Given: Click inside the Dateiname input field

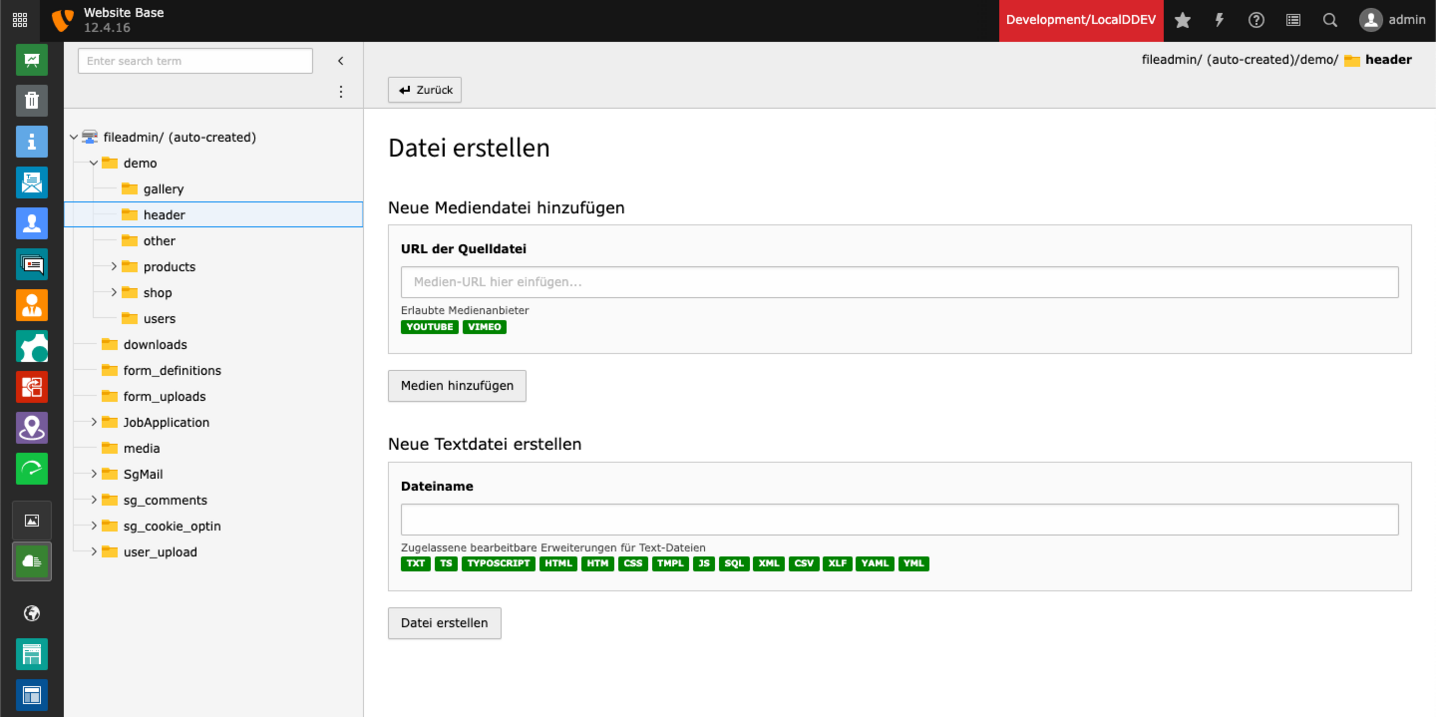Looking at the screenshot, I should (899, 519).
